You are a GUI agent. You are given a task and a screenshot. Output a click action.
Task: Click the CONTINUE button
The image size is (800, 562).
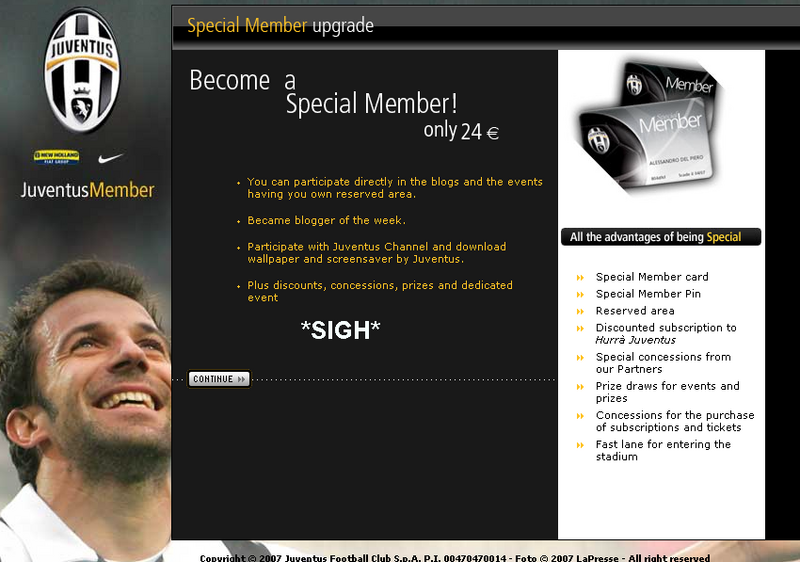219,379
